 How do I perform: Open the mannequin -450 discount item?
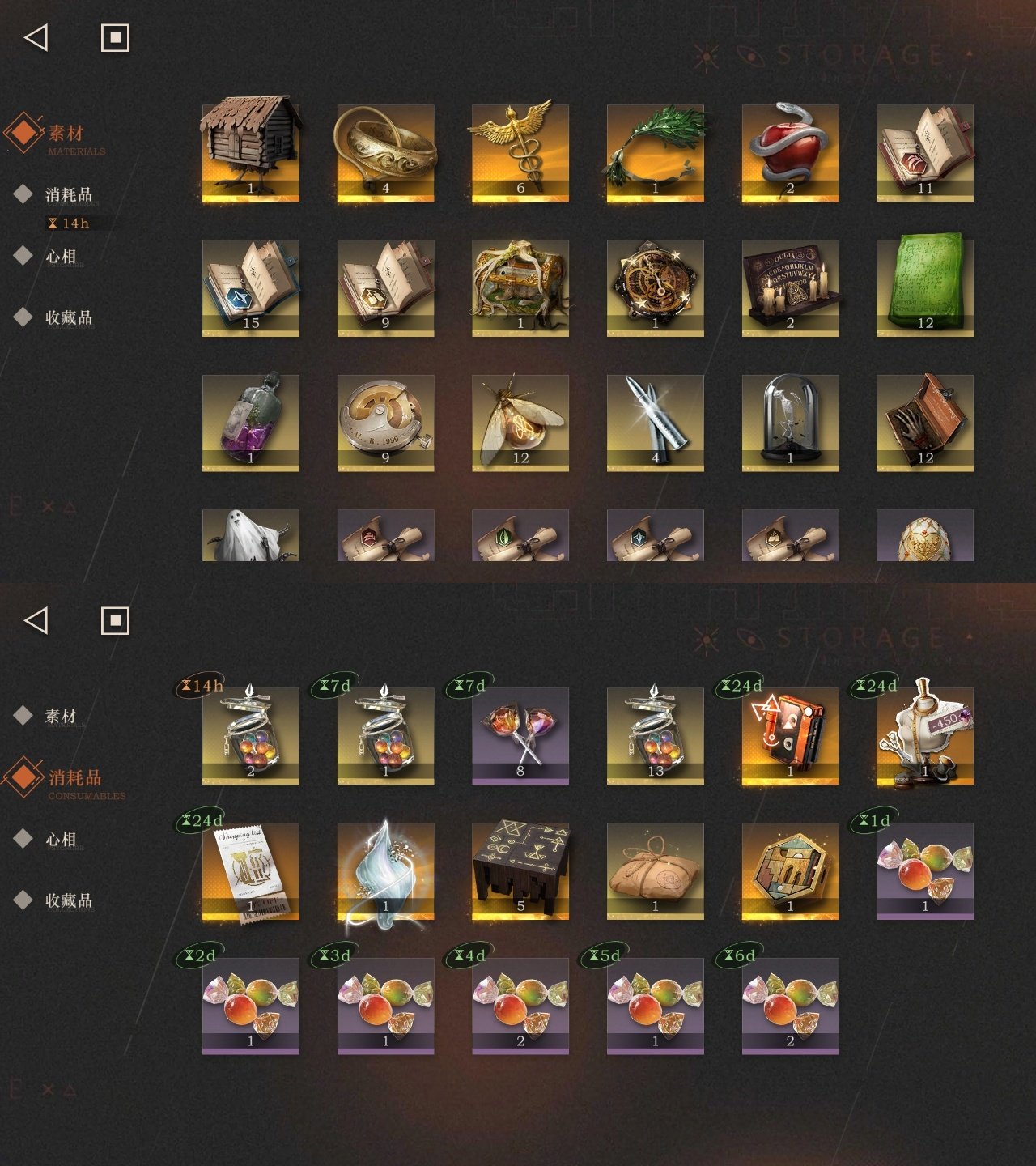(925, 734)
